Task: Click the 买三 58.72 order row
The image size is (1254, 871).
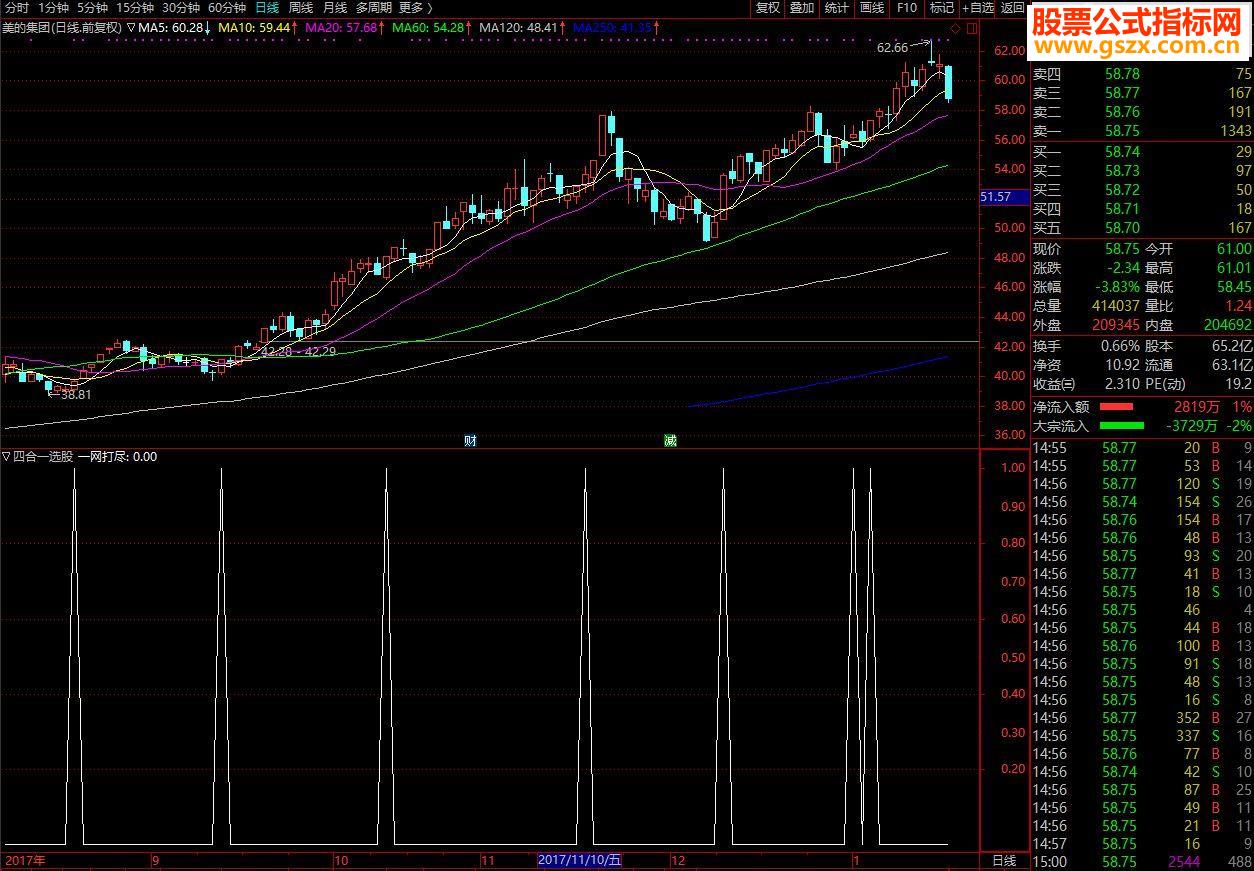Action: [1142, 190]
